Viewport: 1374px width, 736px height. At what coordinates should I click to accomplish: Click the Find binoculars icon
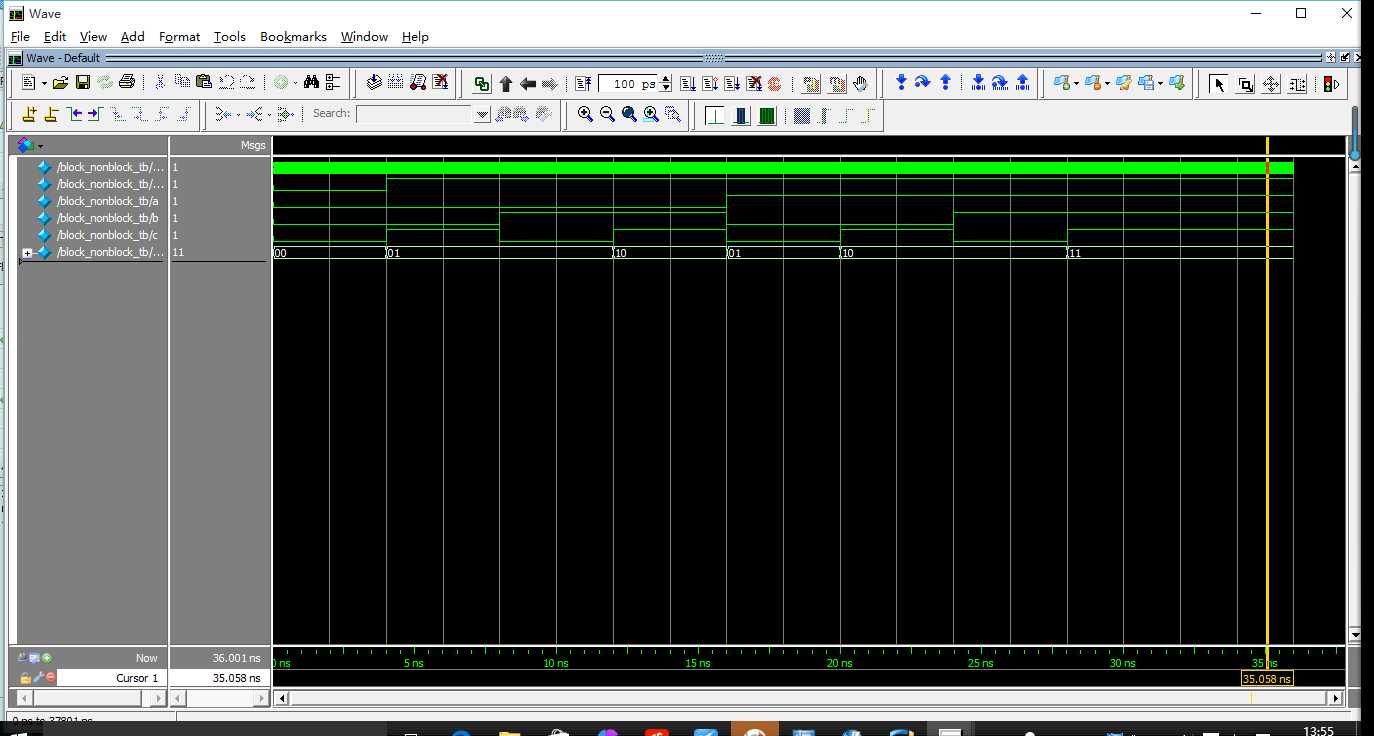point(311,83)
